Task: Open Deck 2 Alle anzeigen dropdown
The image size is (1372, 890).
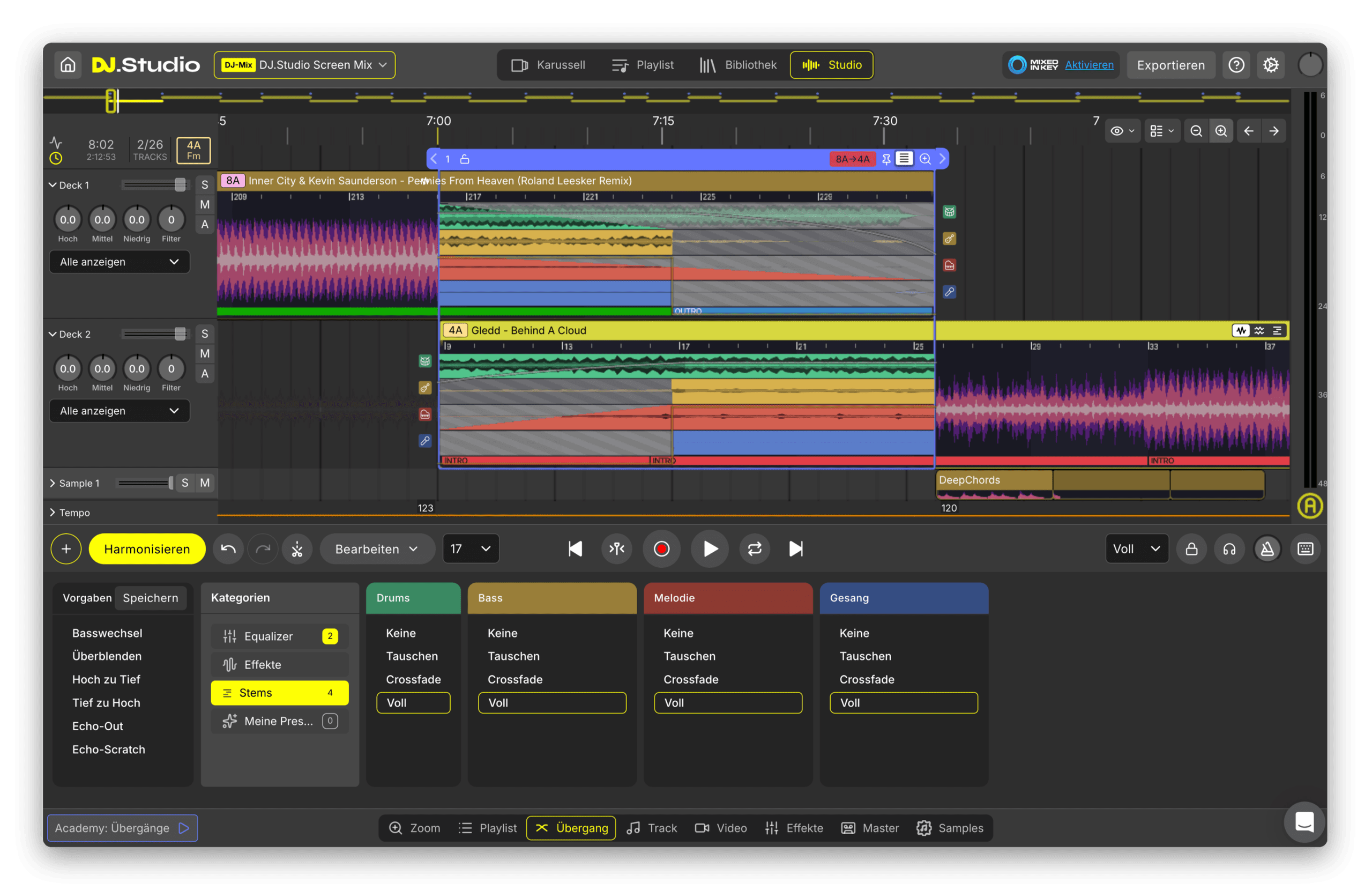Action: [120, 411]
